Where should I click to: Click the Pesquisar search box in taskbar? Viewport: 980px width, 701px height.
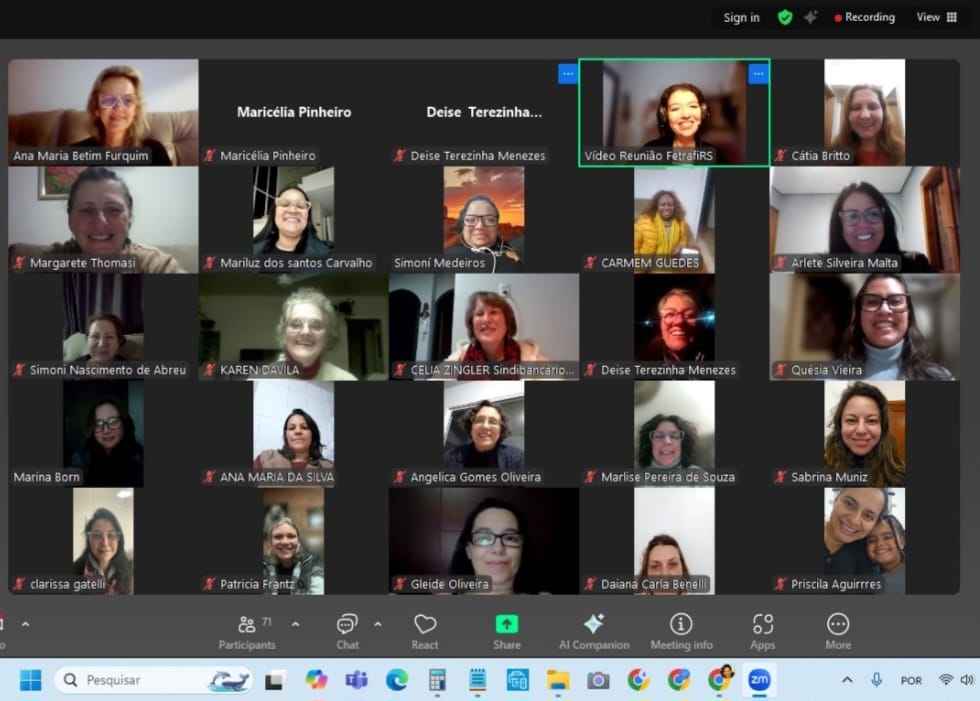point(140,680)
